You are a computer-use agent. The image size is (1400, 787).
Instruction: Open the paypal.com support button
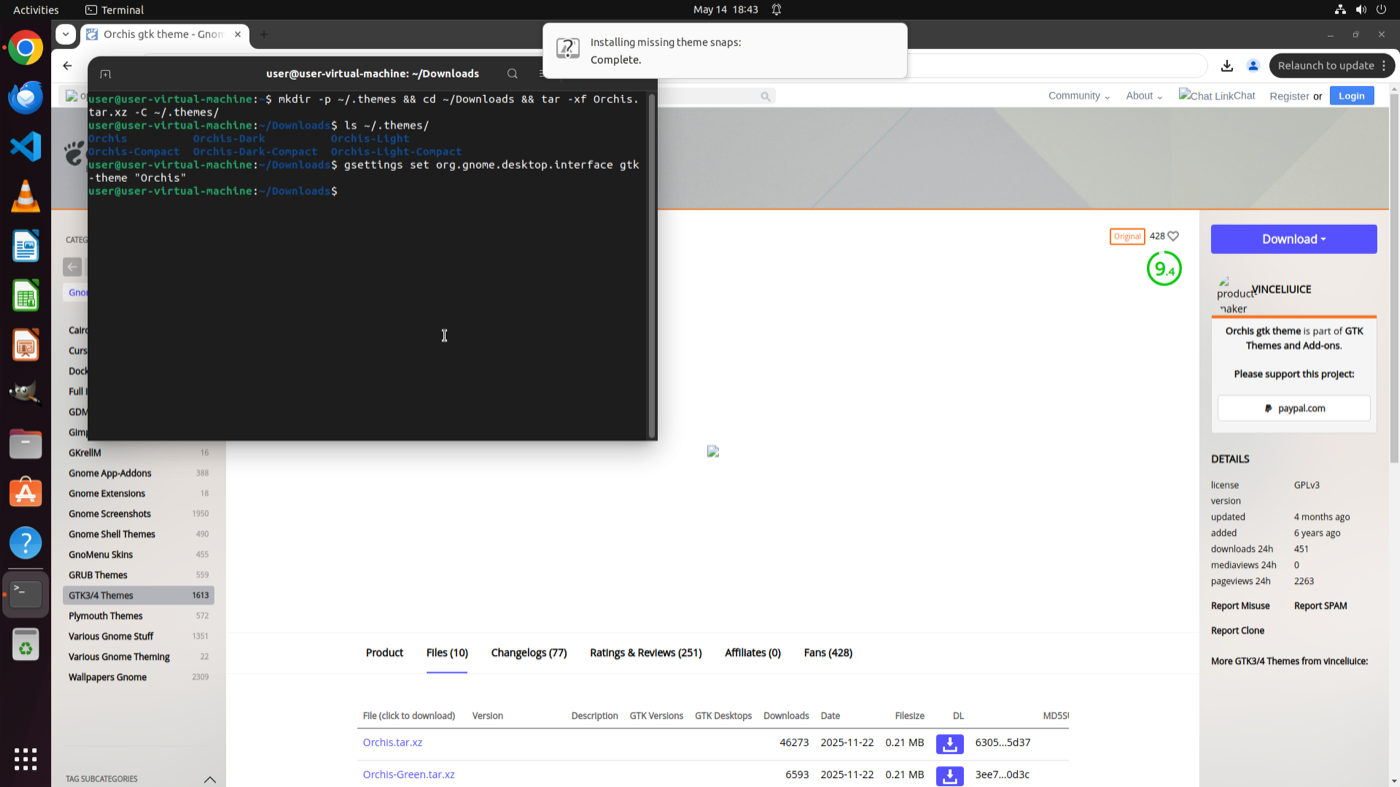coord(1294,408)
